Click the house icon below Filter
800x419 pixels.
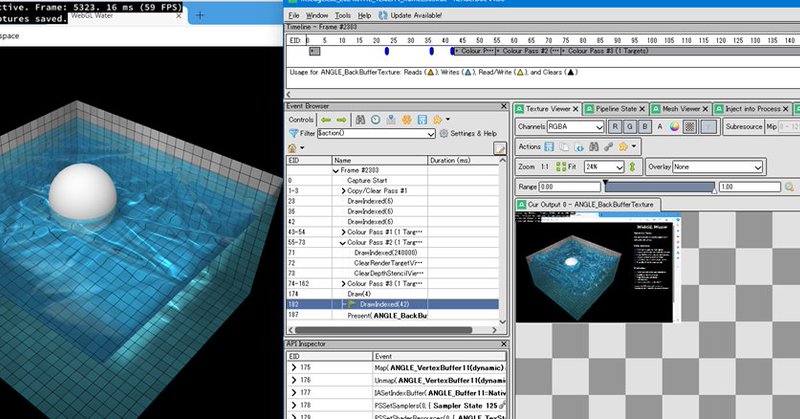[292, 148]
